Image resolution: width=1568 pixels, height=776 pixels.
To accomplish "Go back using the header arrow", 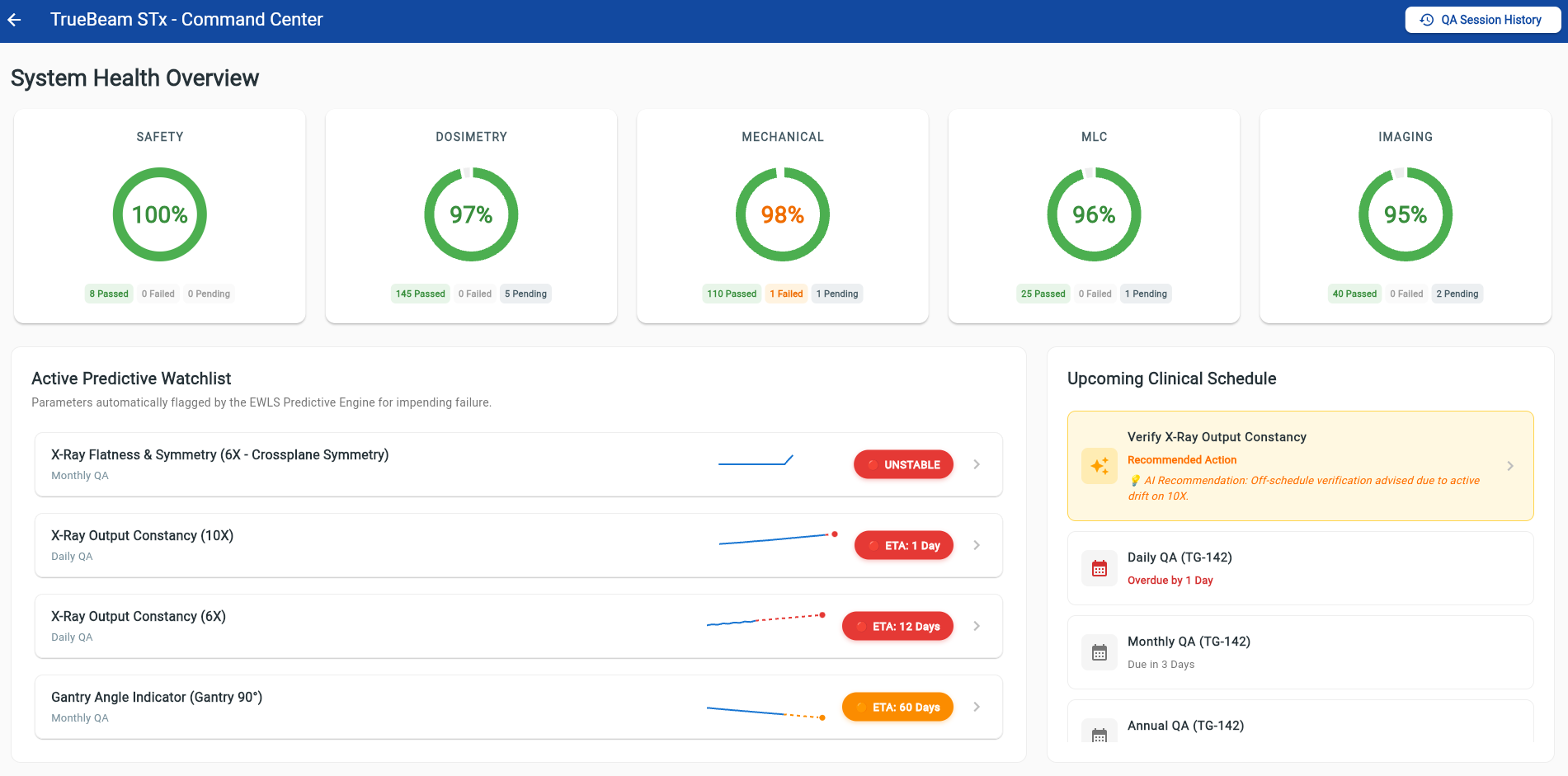I will click(14, 20).
